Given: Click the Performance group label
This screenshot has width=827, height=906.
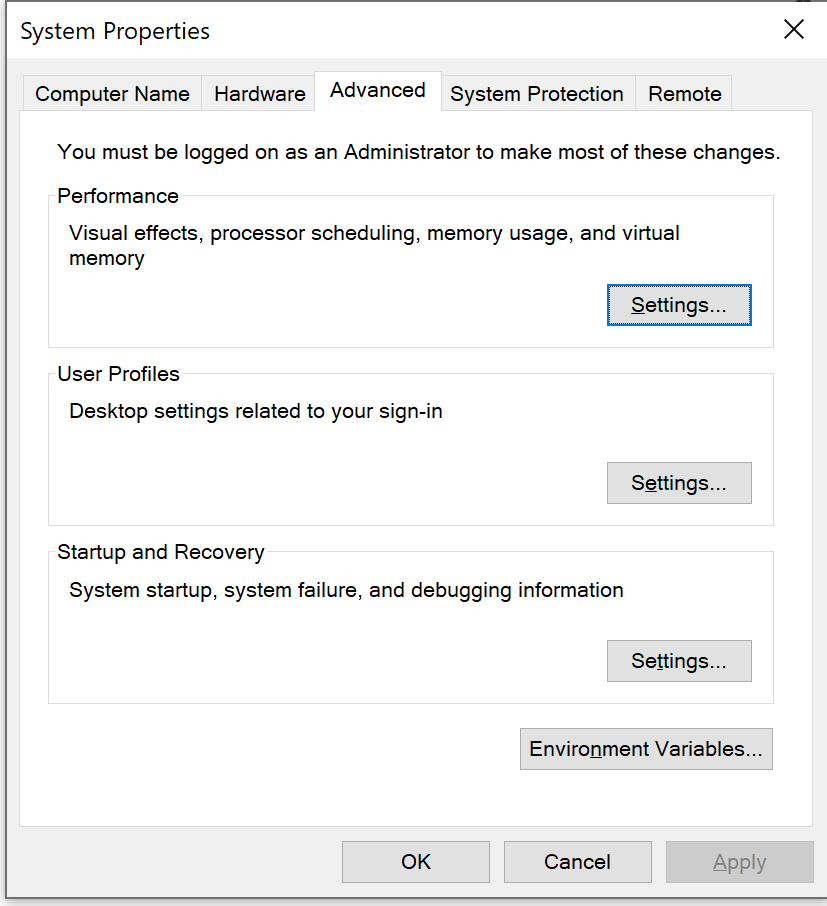Looking at the screenshot, I should (118, 196).
